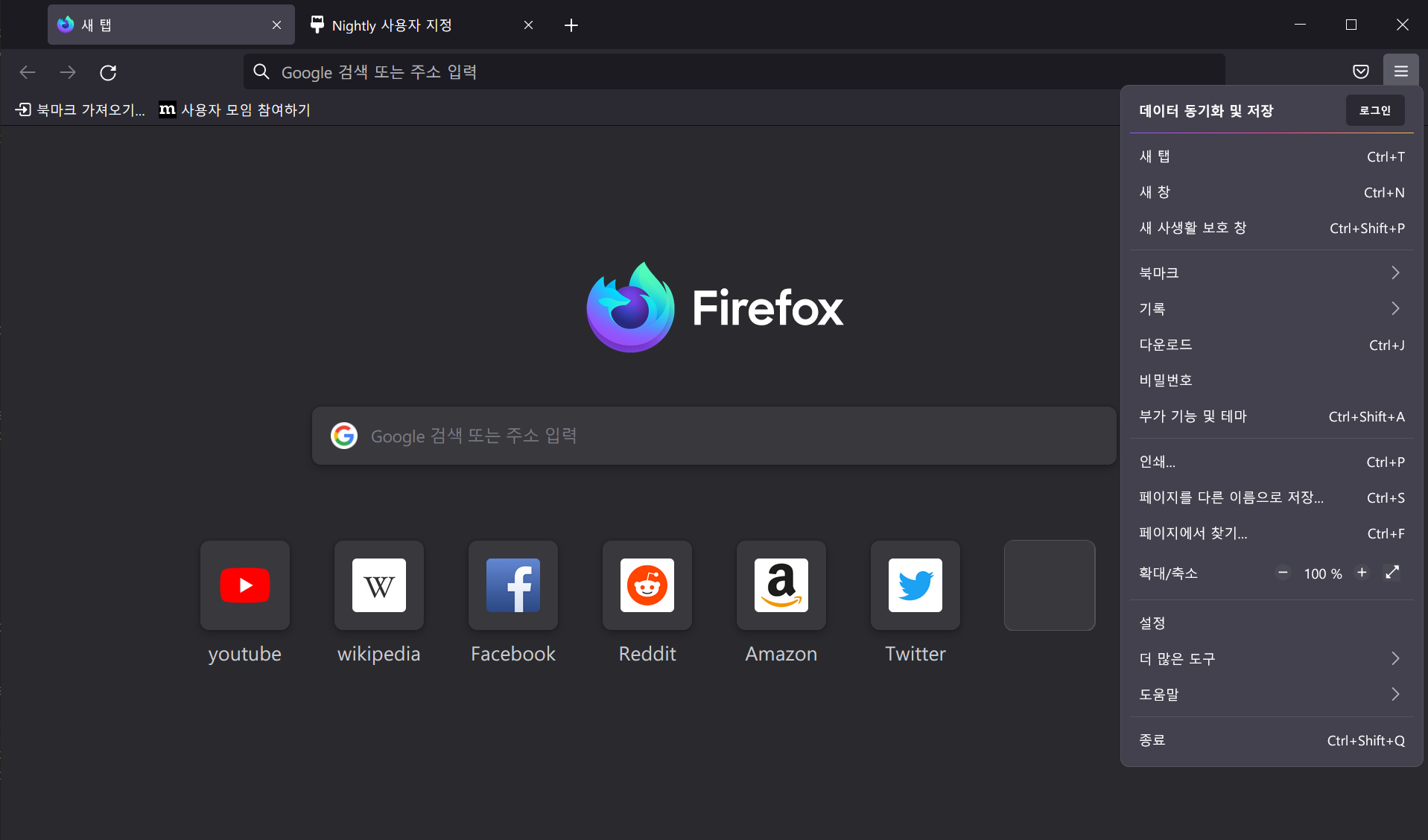Maximize the Firefox window

coord(1351,25)
